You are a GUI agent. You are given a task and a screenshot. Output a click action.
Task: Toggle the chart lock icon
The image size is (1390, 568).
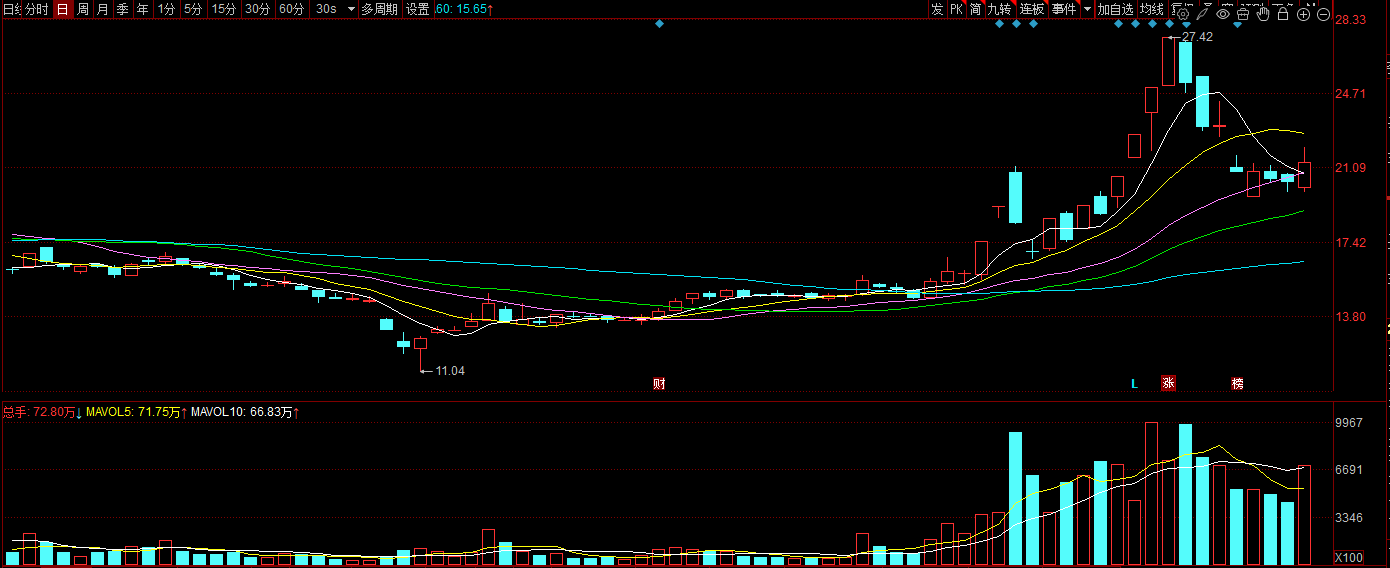pos(1283,14)
